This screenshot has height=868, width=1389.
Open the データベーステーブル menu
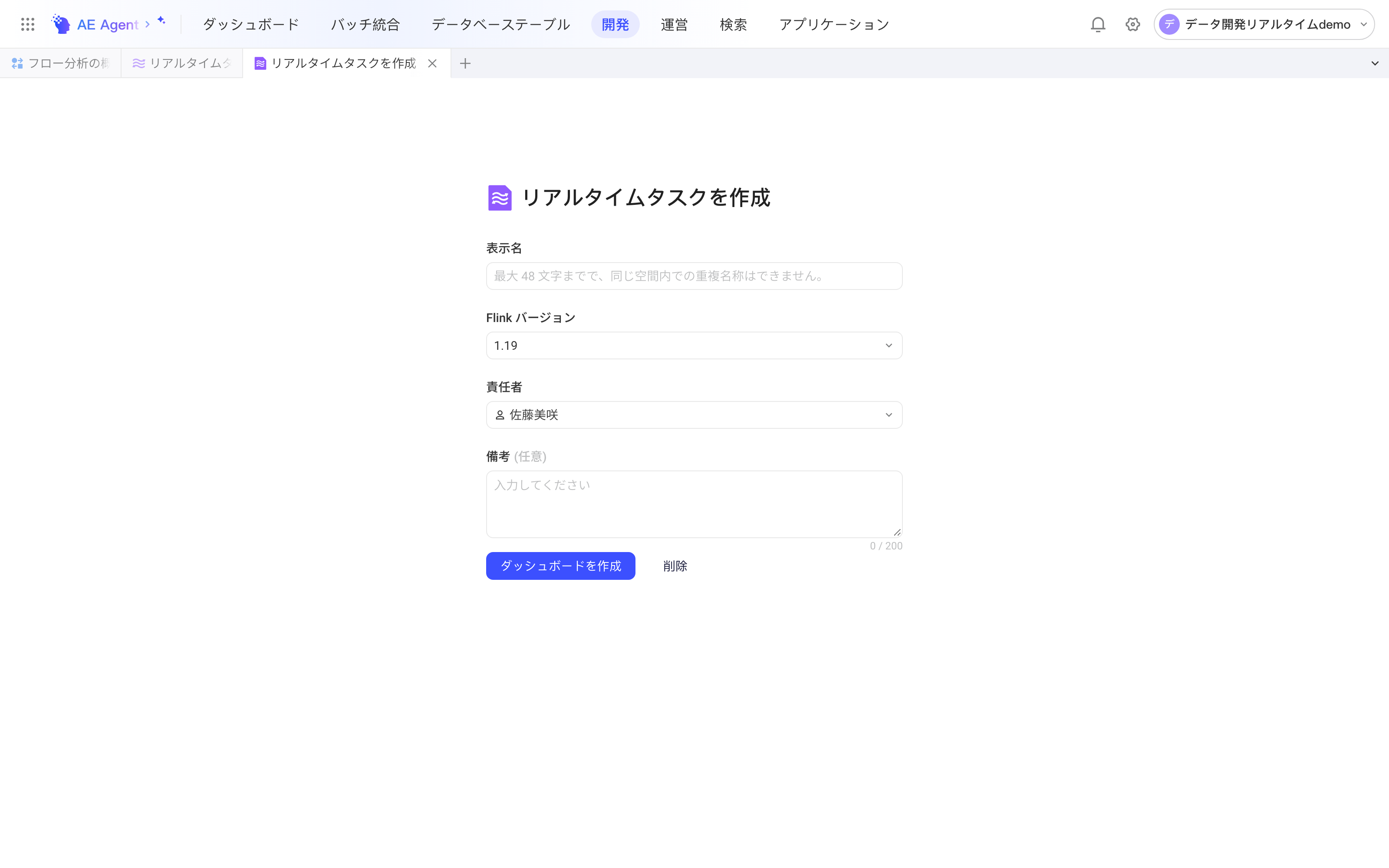[500, 24]
